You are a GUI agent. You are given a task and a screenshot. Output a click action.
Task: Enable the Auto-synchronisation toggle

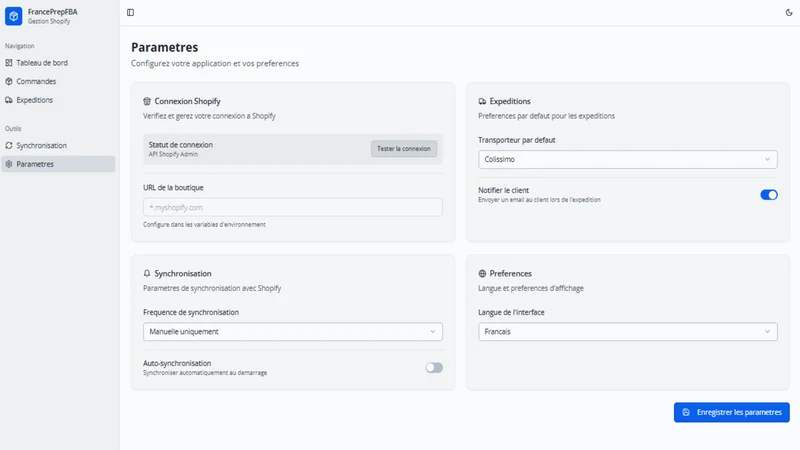(x=434, y=367)
